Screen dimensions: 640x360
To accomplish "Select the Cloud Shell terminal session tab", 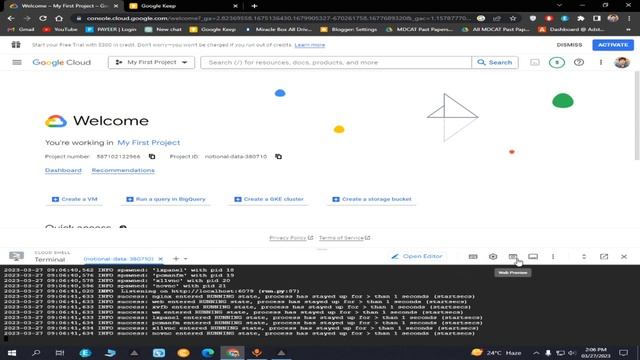I will (118, 259).
